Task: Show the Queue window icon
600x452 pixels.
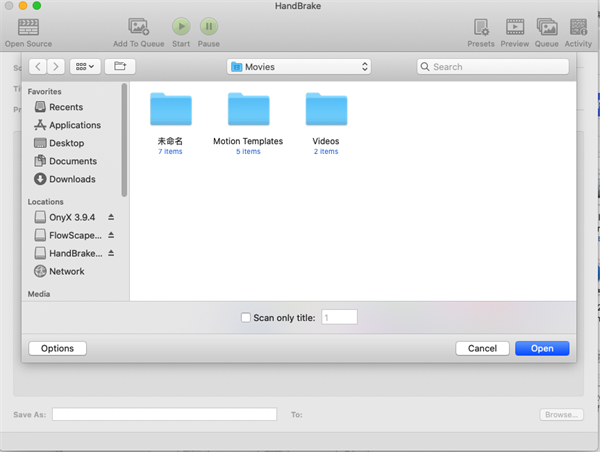Action: coord(547,27)
